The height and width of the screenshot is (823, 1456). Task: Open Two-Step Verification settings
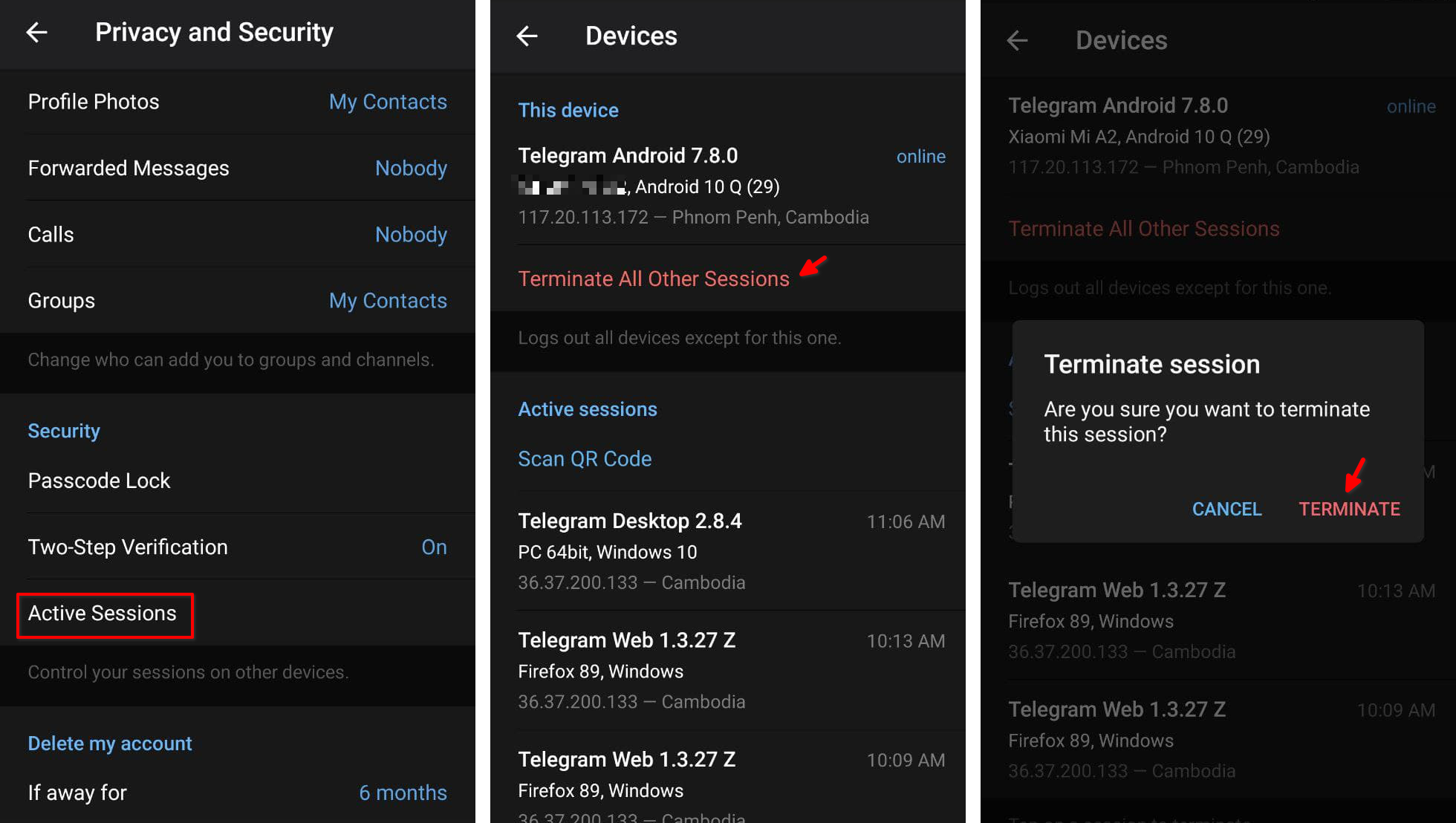coord(238,547)
